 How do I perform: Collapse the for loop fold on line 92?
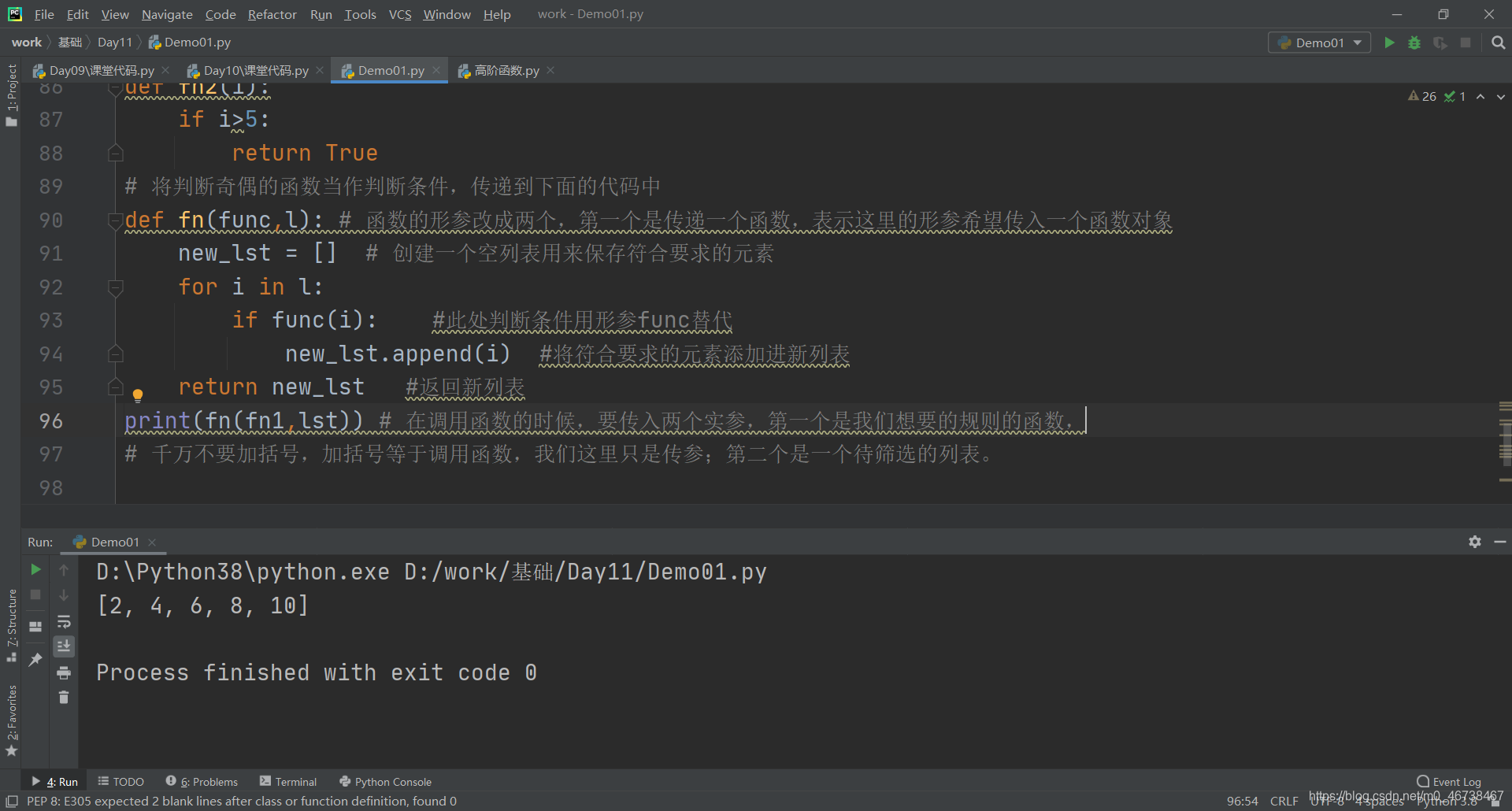(x=115, y=287)
